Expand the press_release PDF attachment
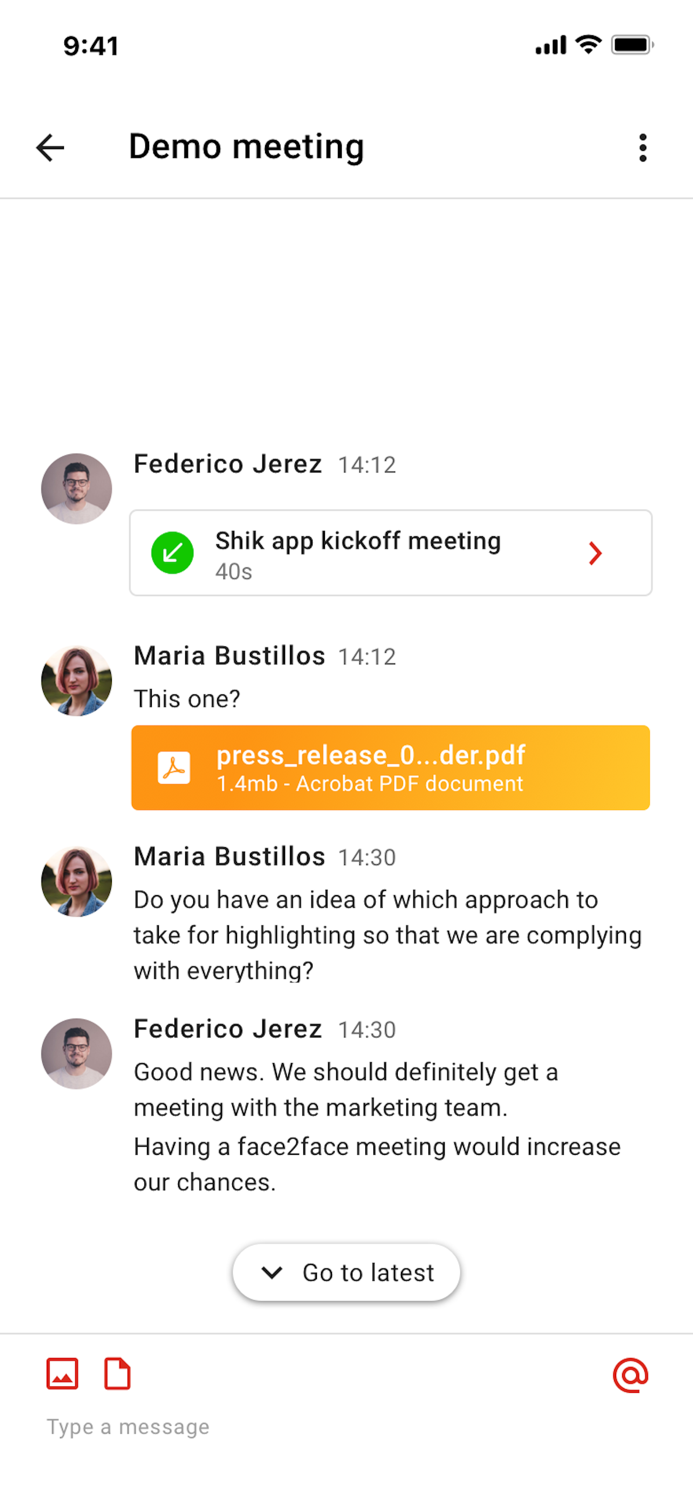 pos(390,767)
